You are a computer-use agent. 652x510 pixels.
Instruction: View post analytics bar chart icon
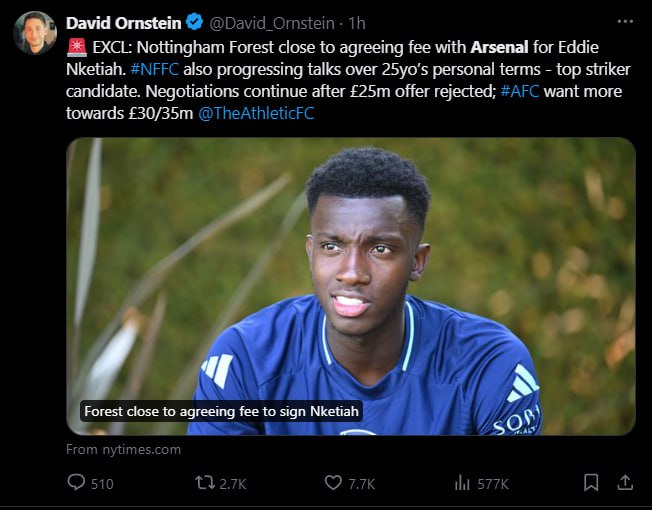(462, 483)
